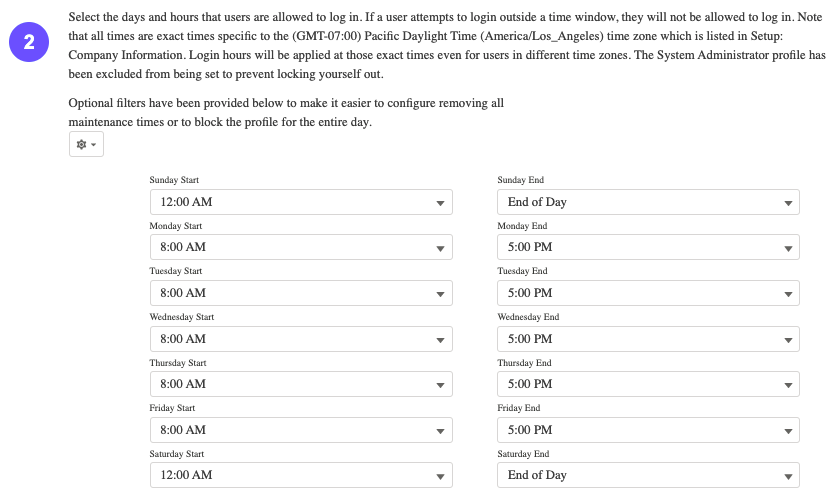Open the Thursday End hours list
The height and width of the screenshot is (495, 839).
pyautogui.click(x=648, y=384)
